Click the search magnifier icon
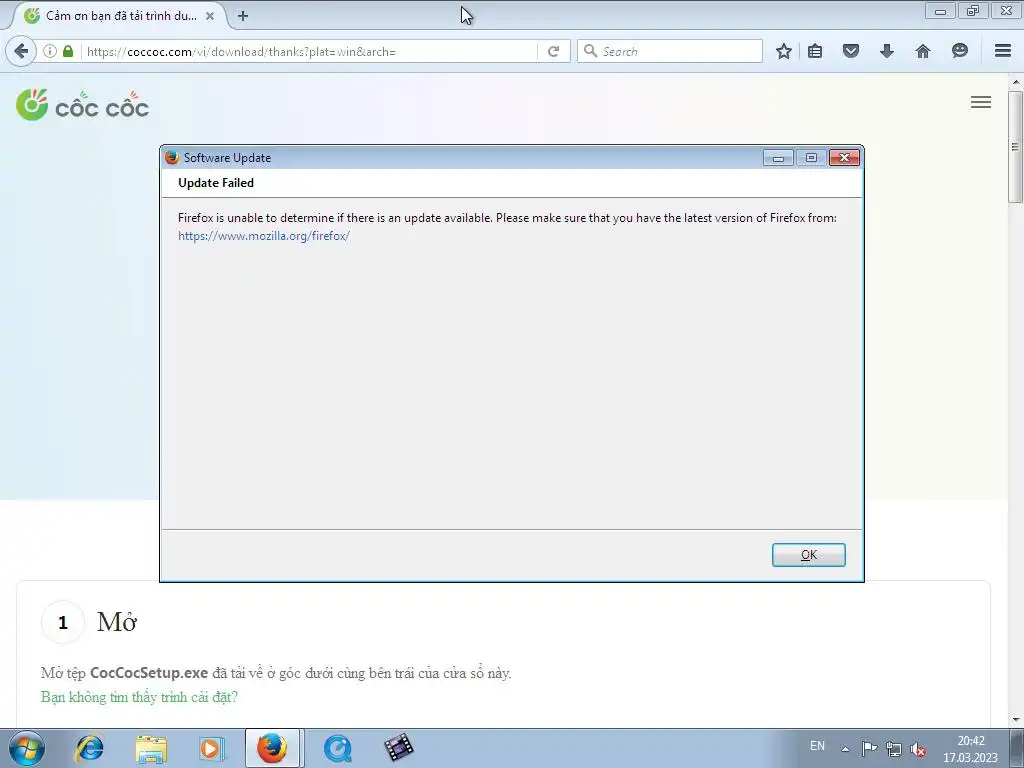This screenshot has height=768, width=1024. [590, 51]
